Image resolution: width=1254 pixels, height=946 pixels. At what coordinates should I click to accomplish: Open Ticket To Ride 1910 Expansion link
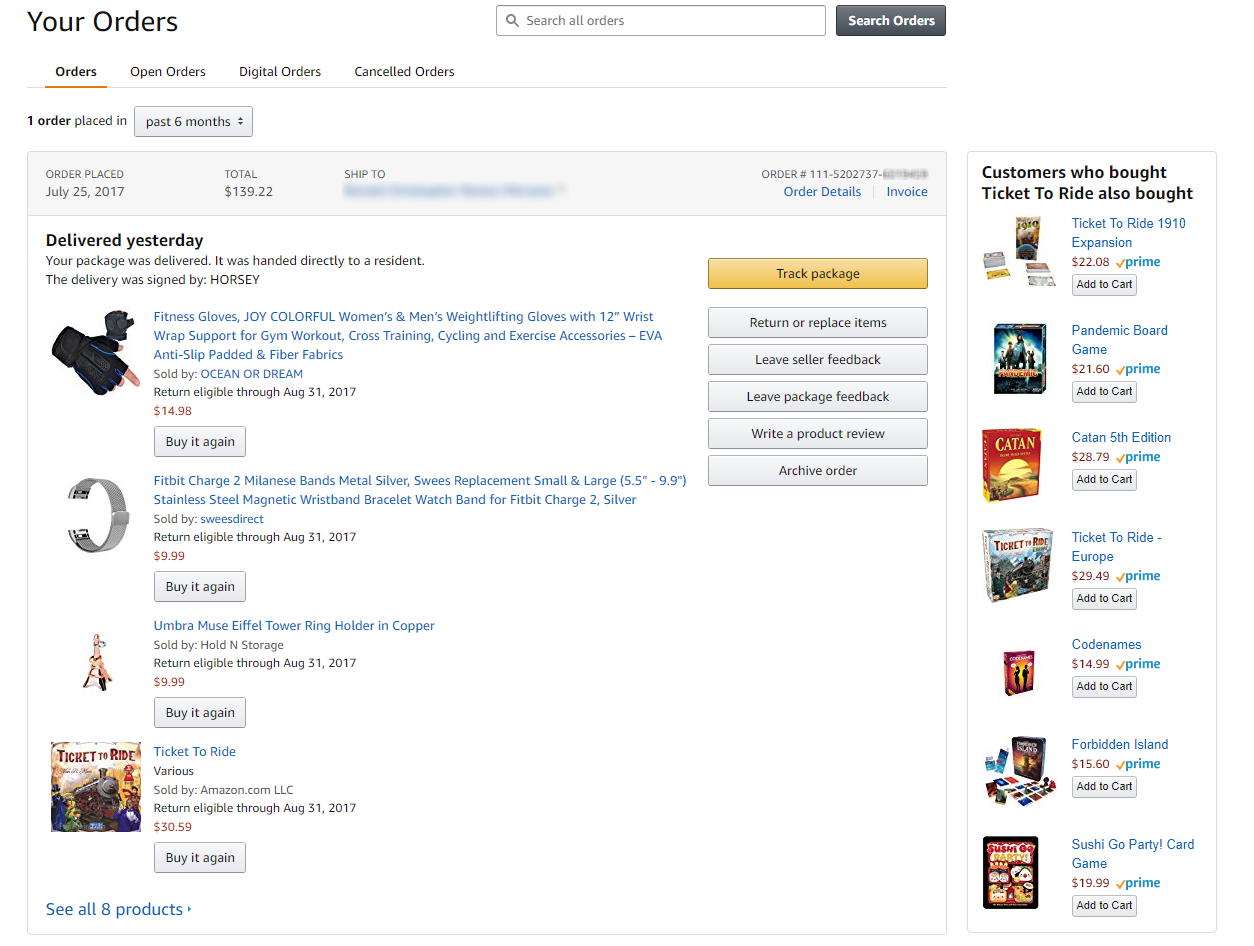[1129, 233]
